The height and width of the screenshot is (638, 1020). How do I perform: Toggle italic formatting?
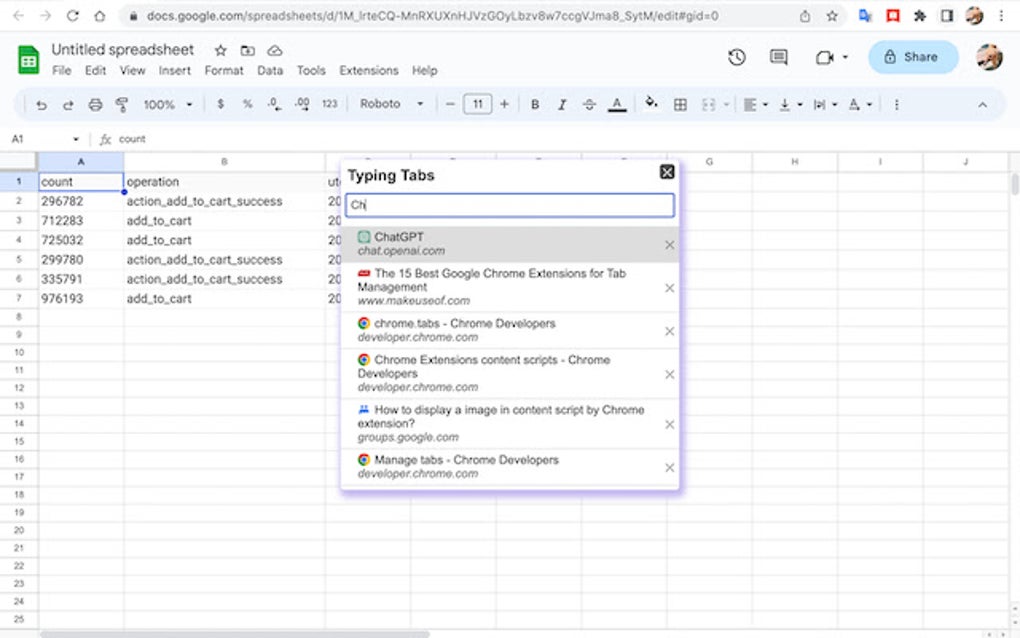(x=561, y=104)
